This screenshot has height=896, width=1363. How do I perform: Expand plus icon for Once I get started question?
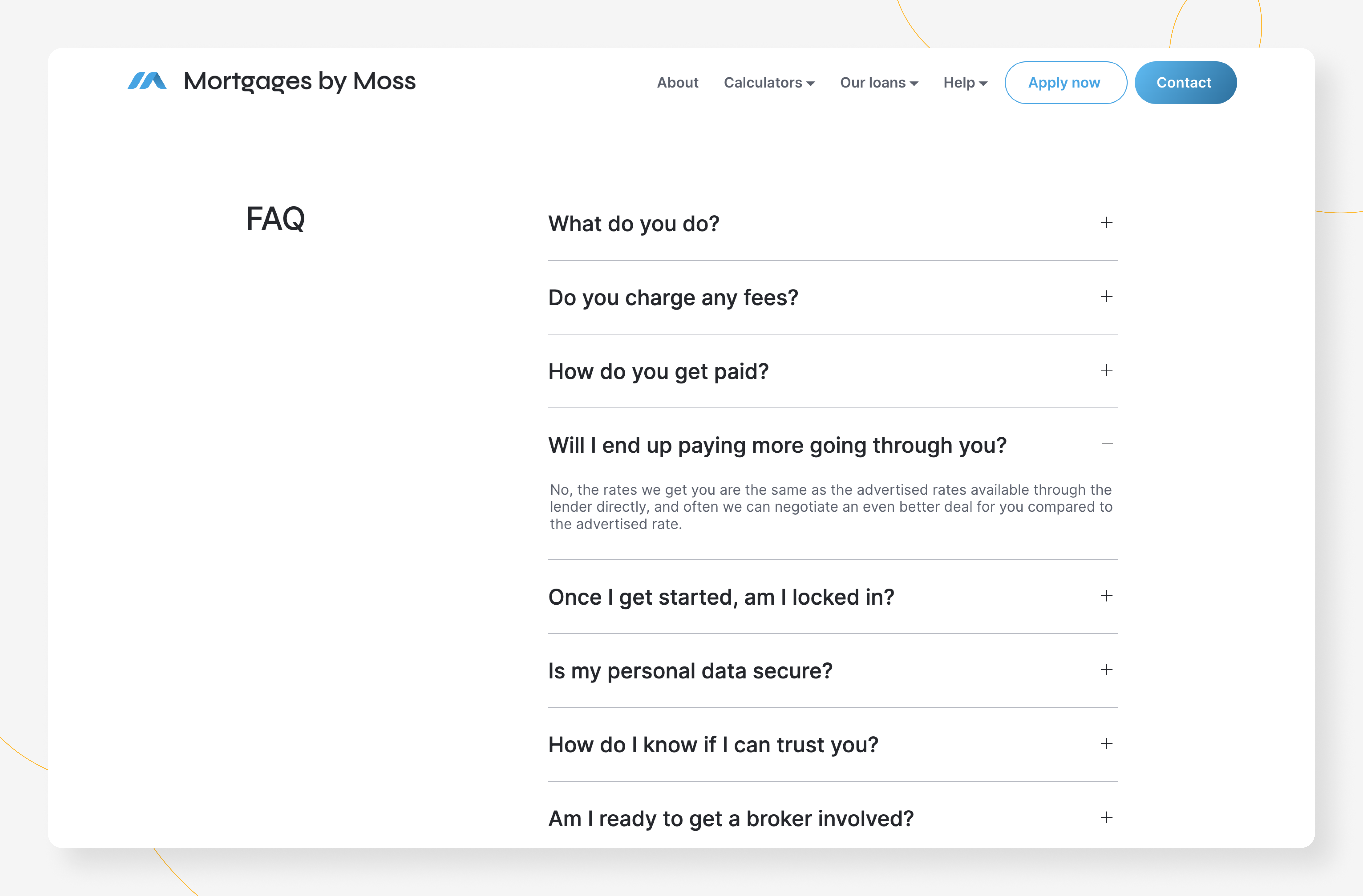click(x=1106, y=596)
